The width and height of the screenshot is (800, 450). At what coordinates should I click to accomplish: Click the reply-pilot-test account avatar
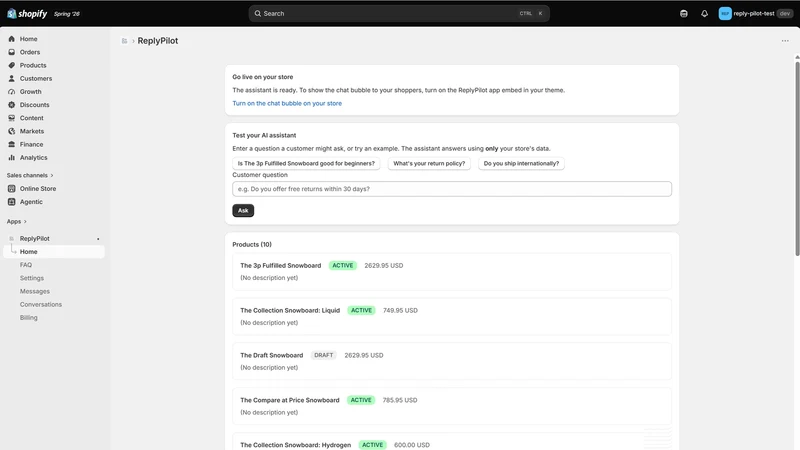[x=724, y=14]
